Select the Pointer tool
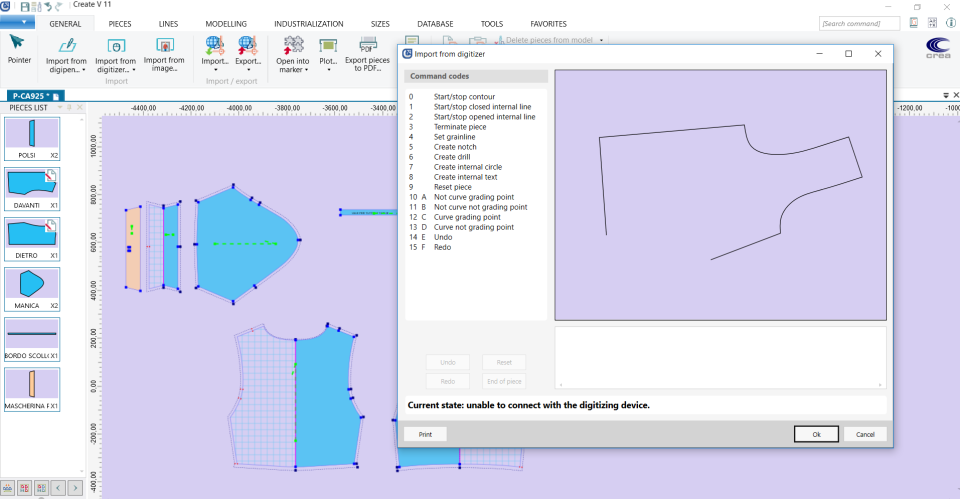This screenshot has width=960, height=499. 18,42
